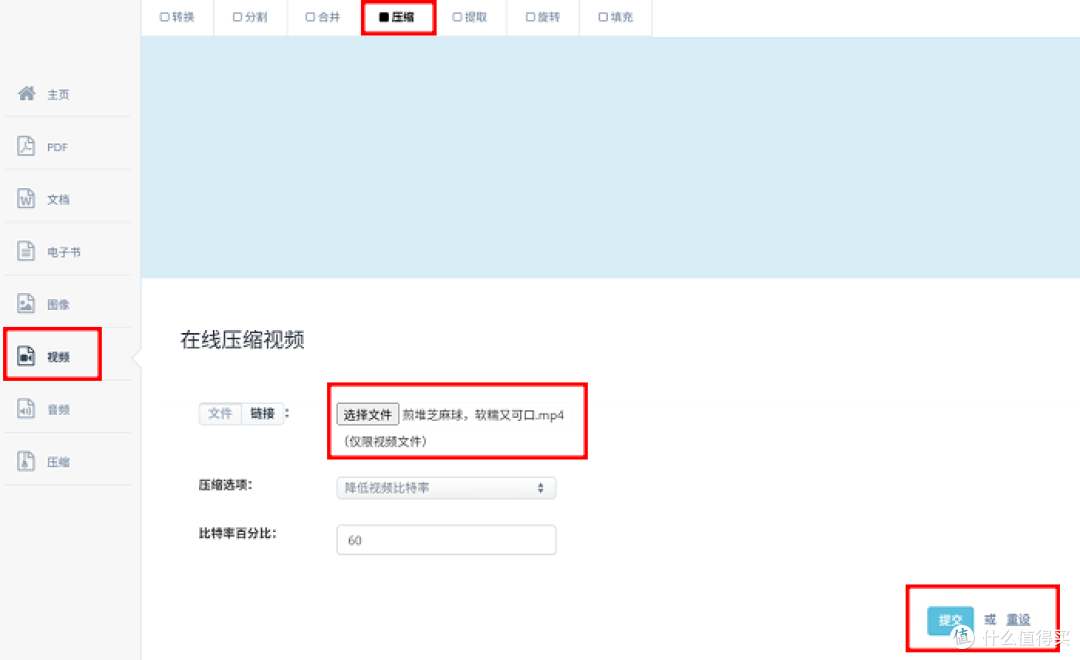Screen dimensions: 1080x660
Task: Switch to the 提取 tab
Action: coord(470,17)
